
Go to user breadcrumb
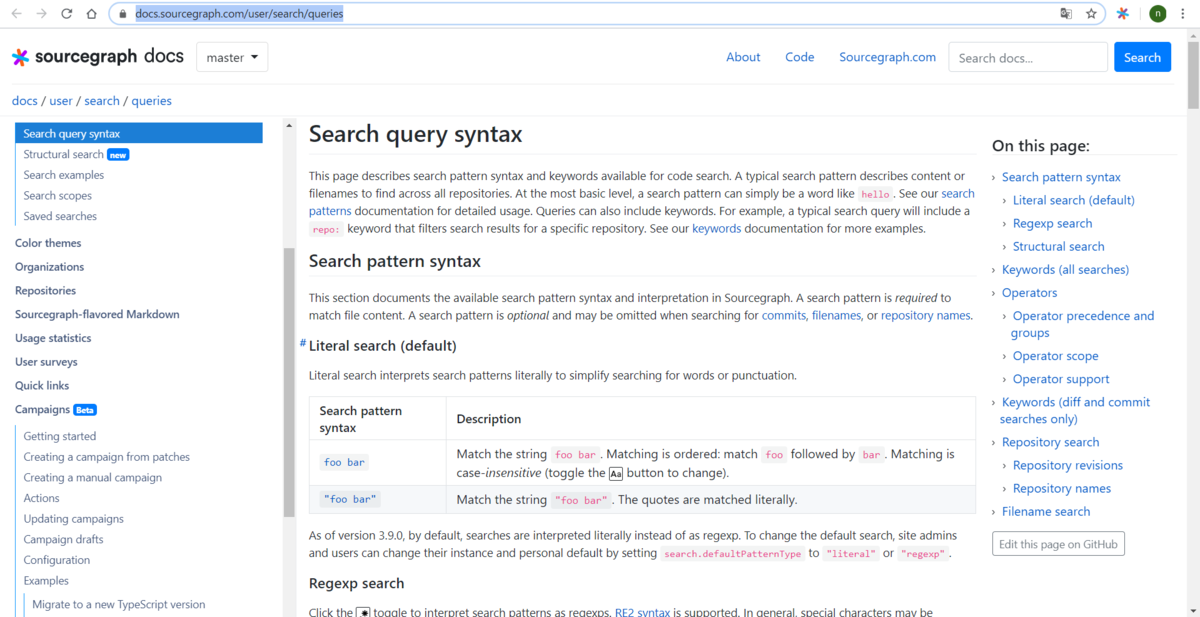61,101
